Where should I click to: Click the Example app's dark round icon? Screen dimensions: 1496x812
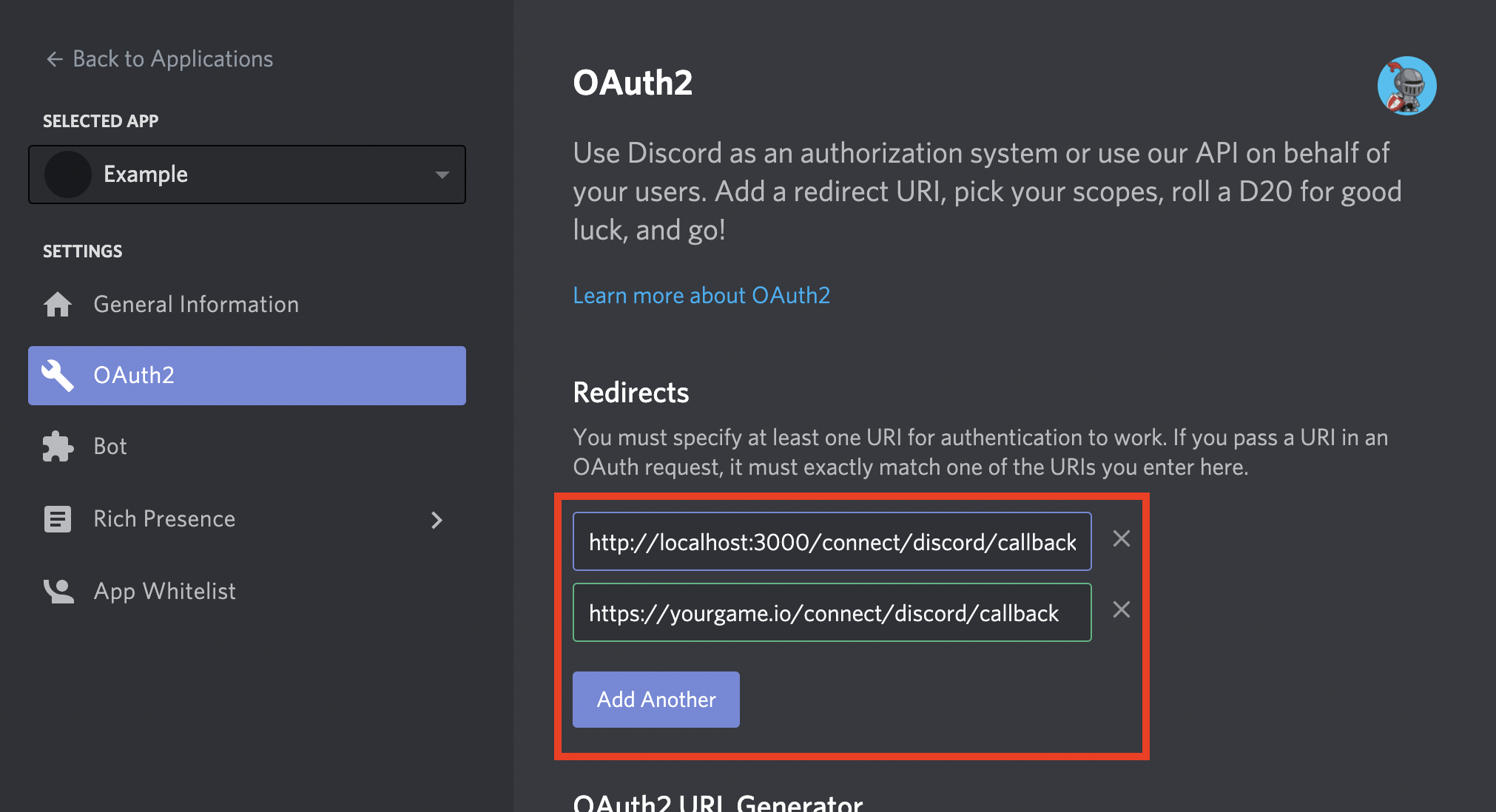point(68,175)
